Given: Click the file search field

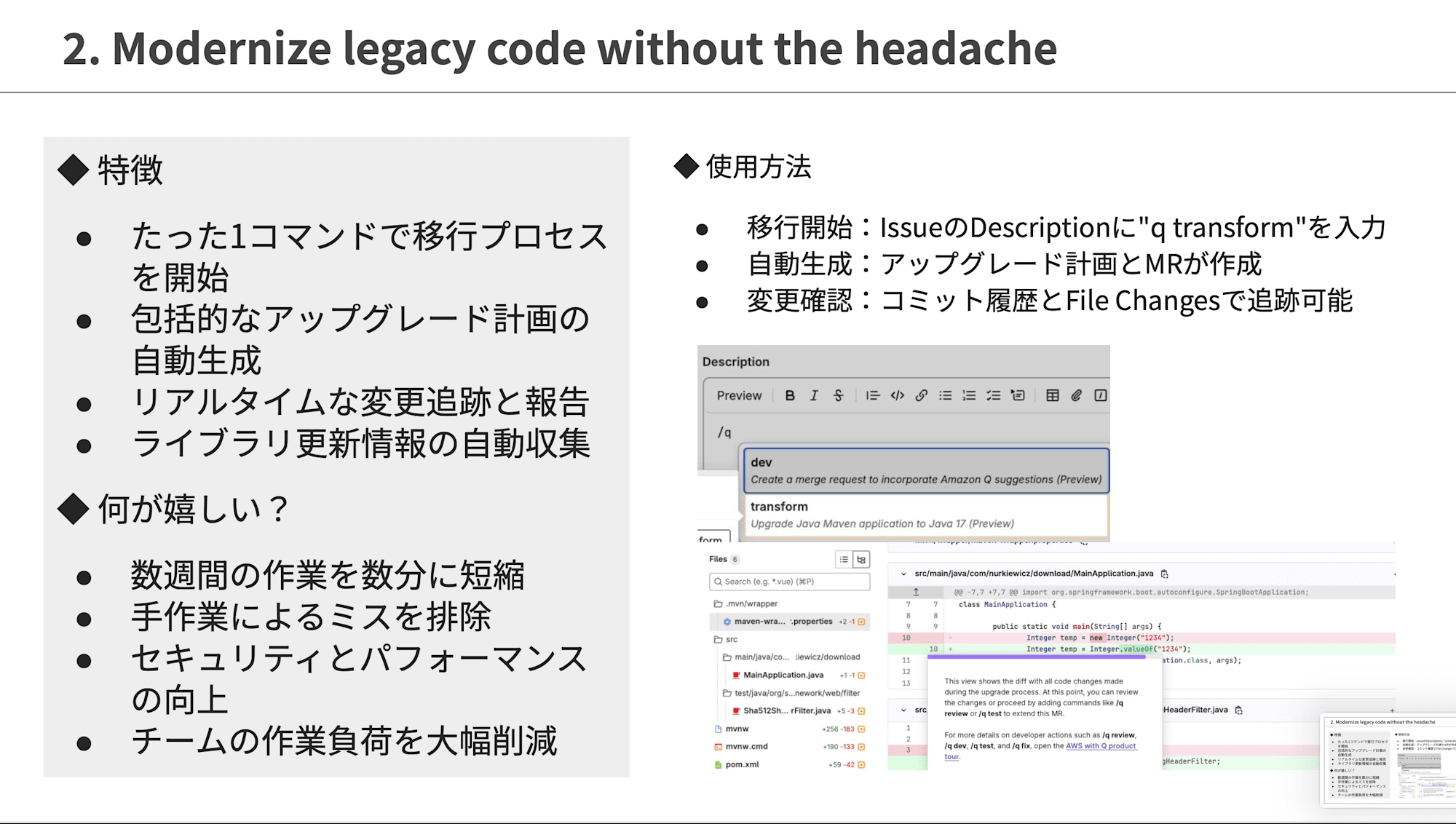Looking at the screenshot, I should (x=789, y=582).
